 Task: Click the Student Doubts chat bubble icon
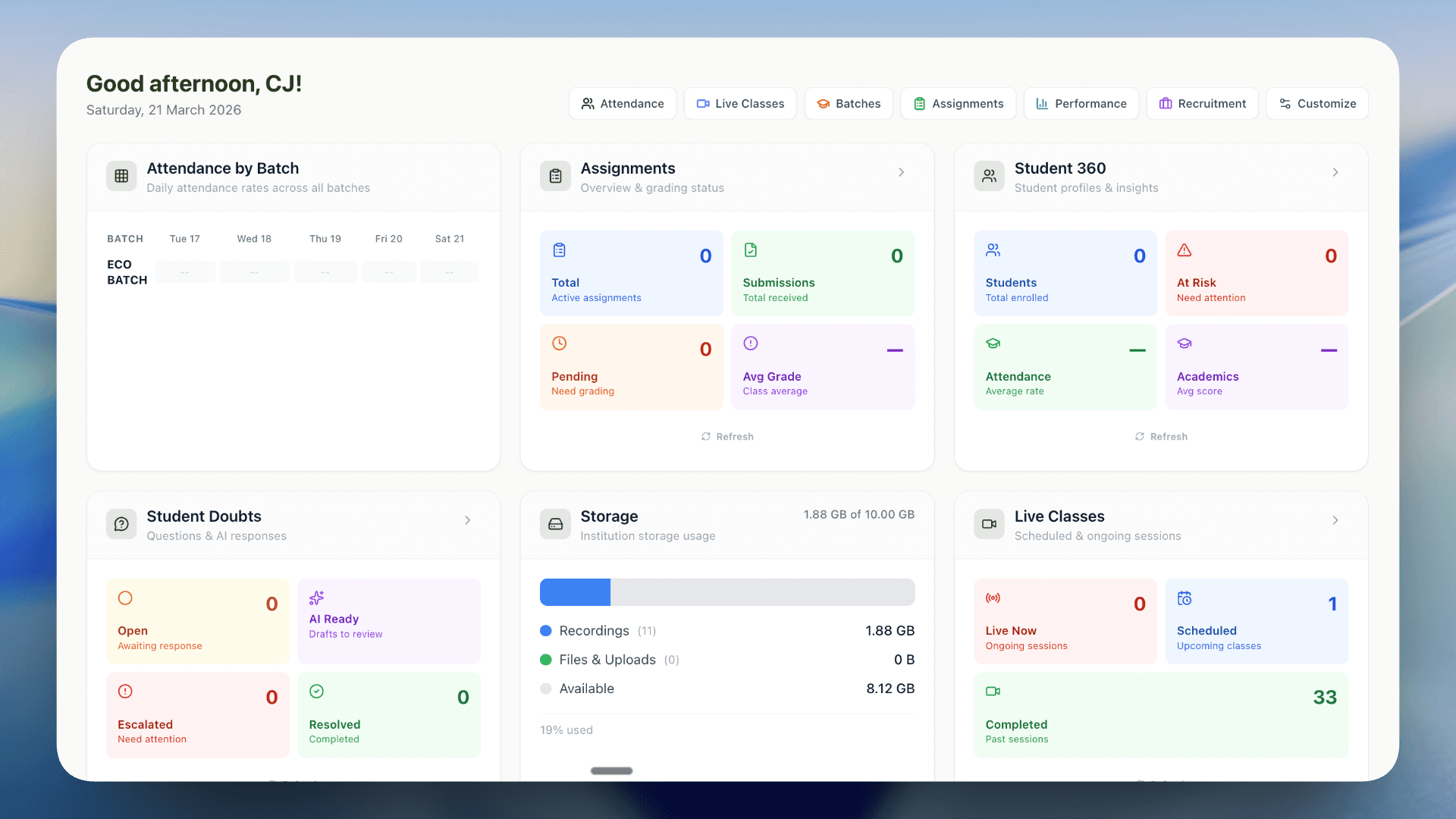(121, 524)
